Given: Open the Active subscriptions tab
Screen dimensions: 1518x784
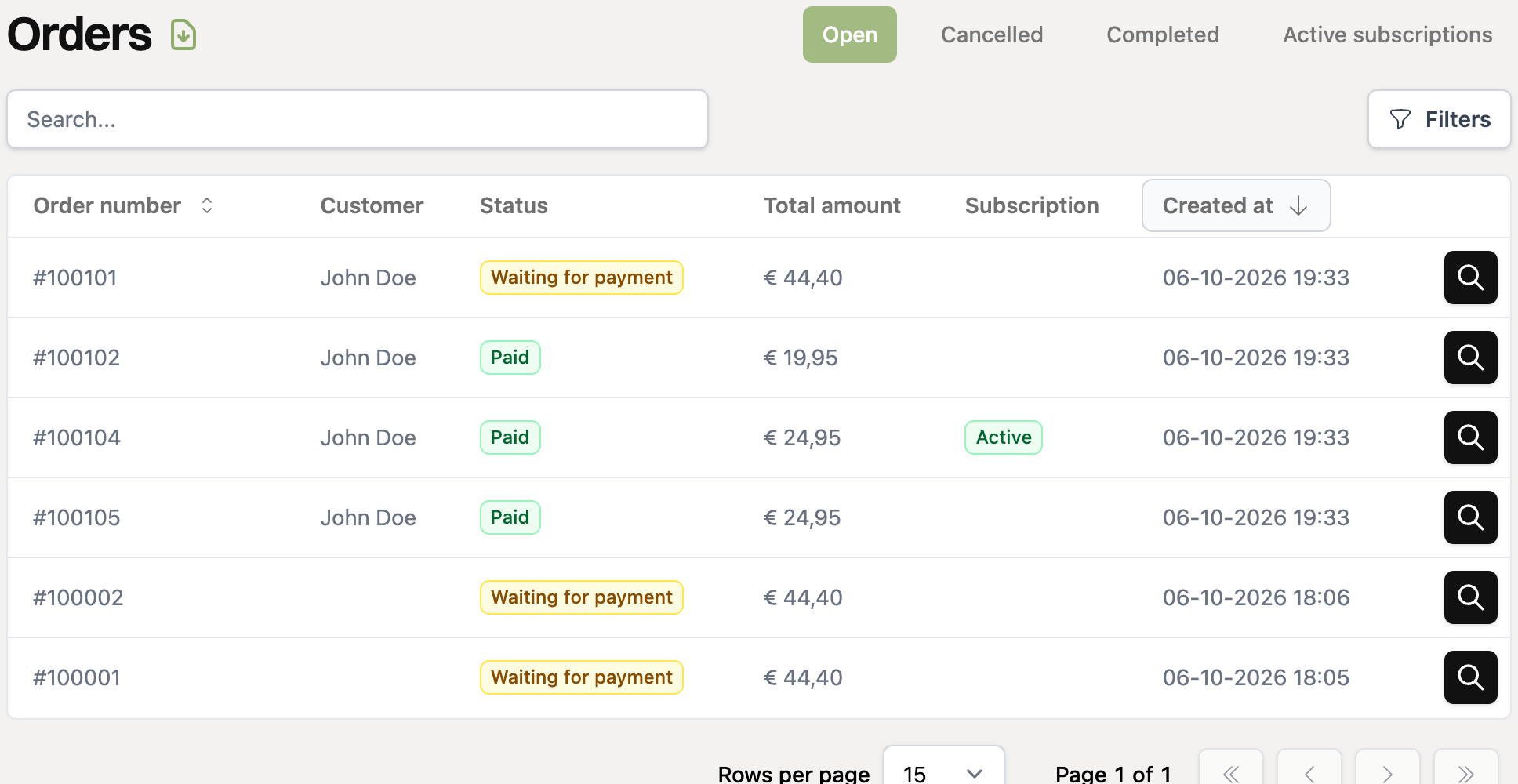Looking at the screenshot, I should (1387, 34).
